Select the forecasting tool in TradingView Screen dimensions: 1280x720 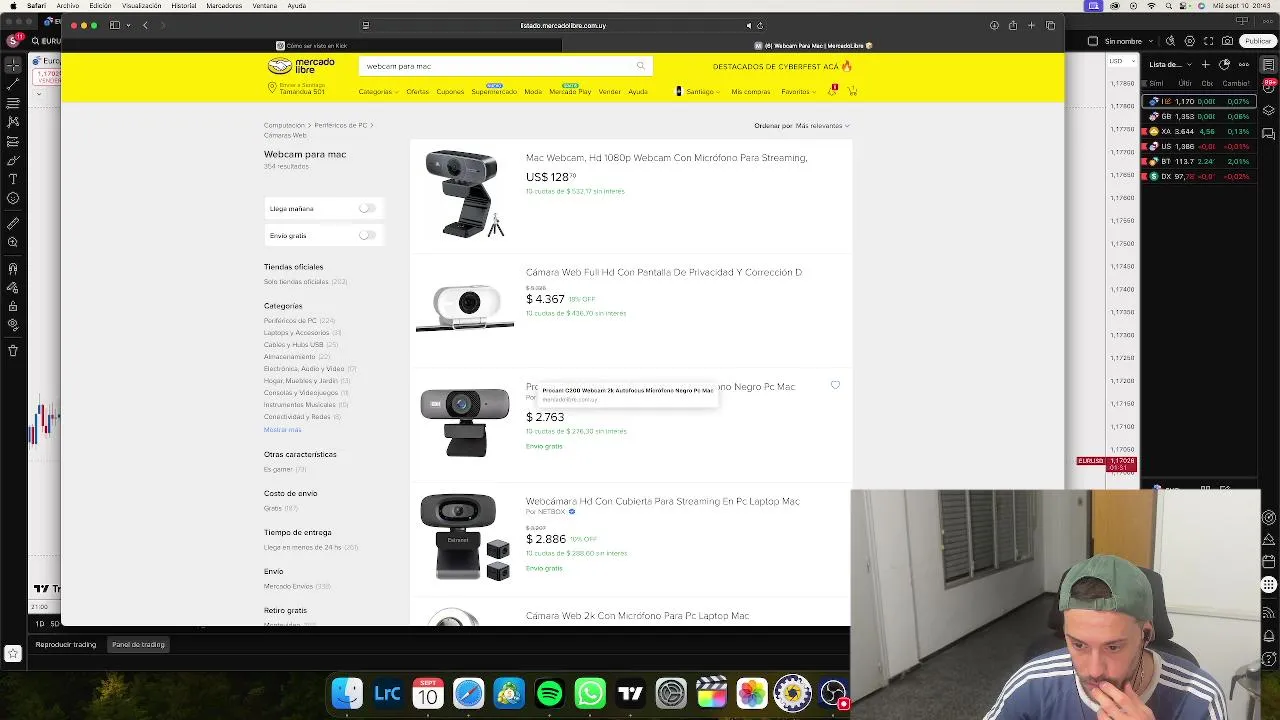pyautogui.click(x=13, y=141)
